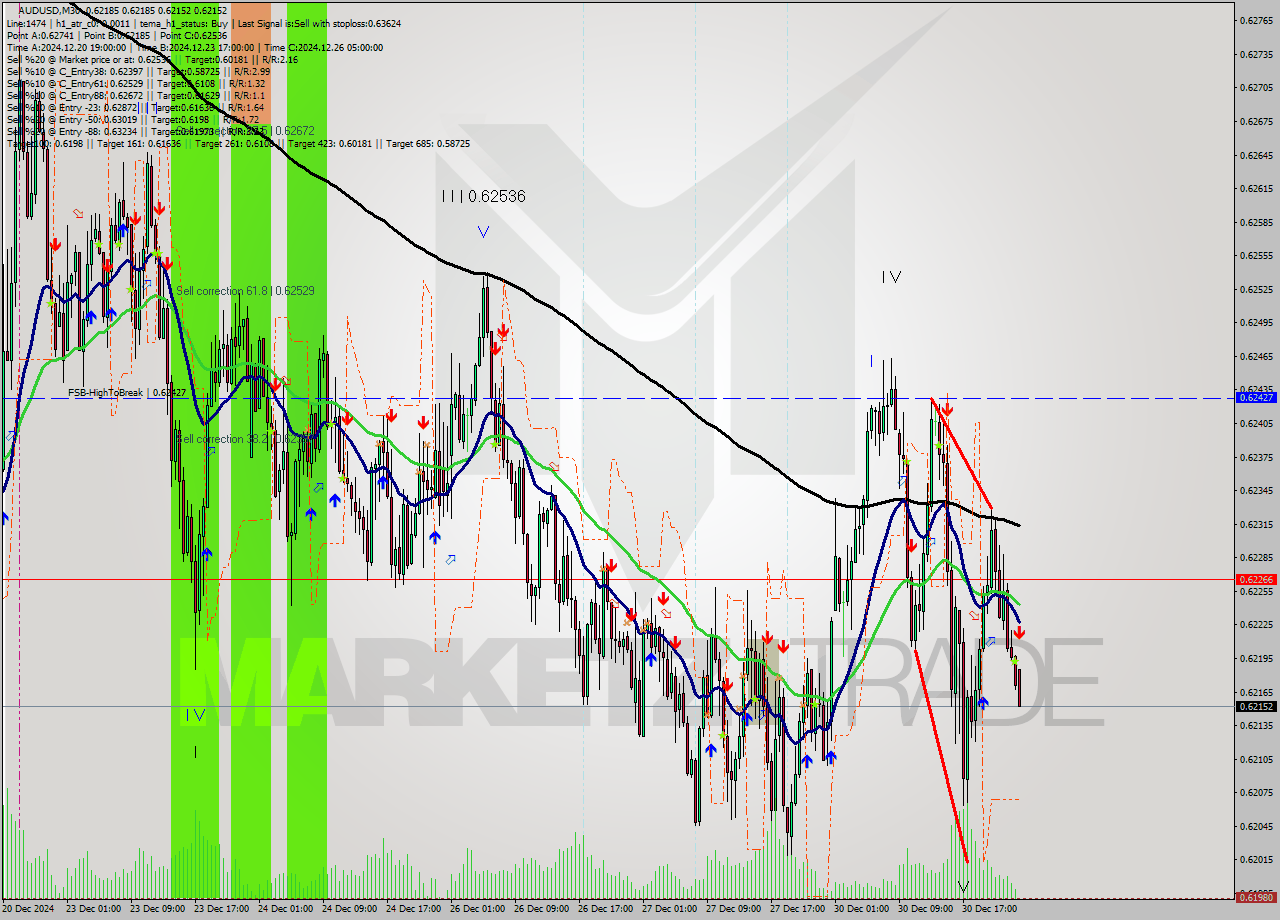
Task: Click the blue V marker under 0.62536 label
Action: pyautogui.click(x=483, y=232)
